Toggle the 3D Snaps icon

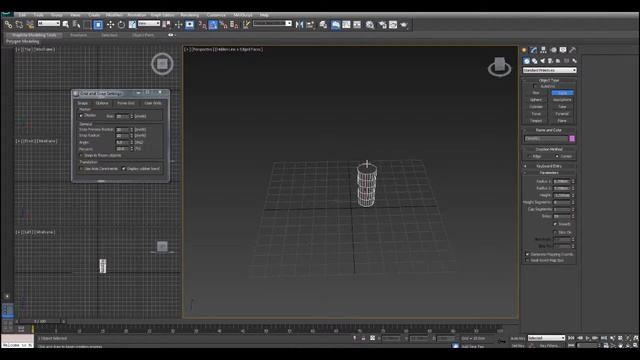(x=202, y=25)
